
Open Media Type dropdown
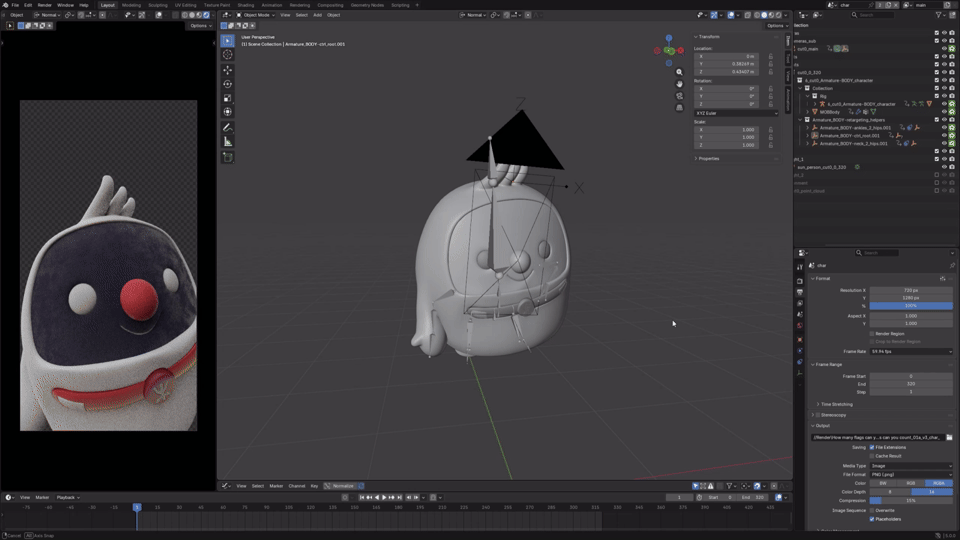pos(911,466)
